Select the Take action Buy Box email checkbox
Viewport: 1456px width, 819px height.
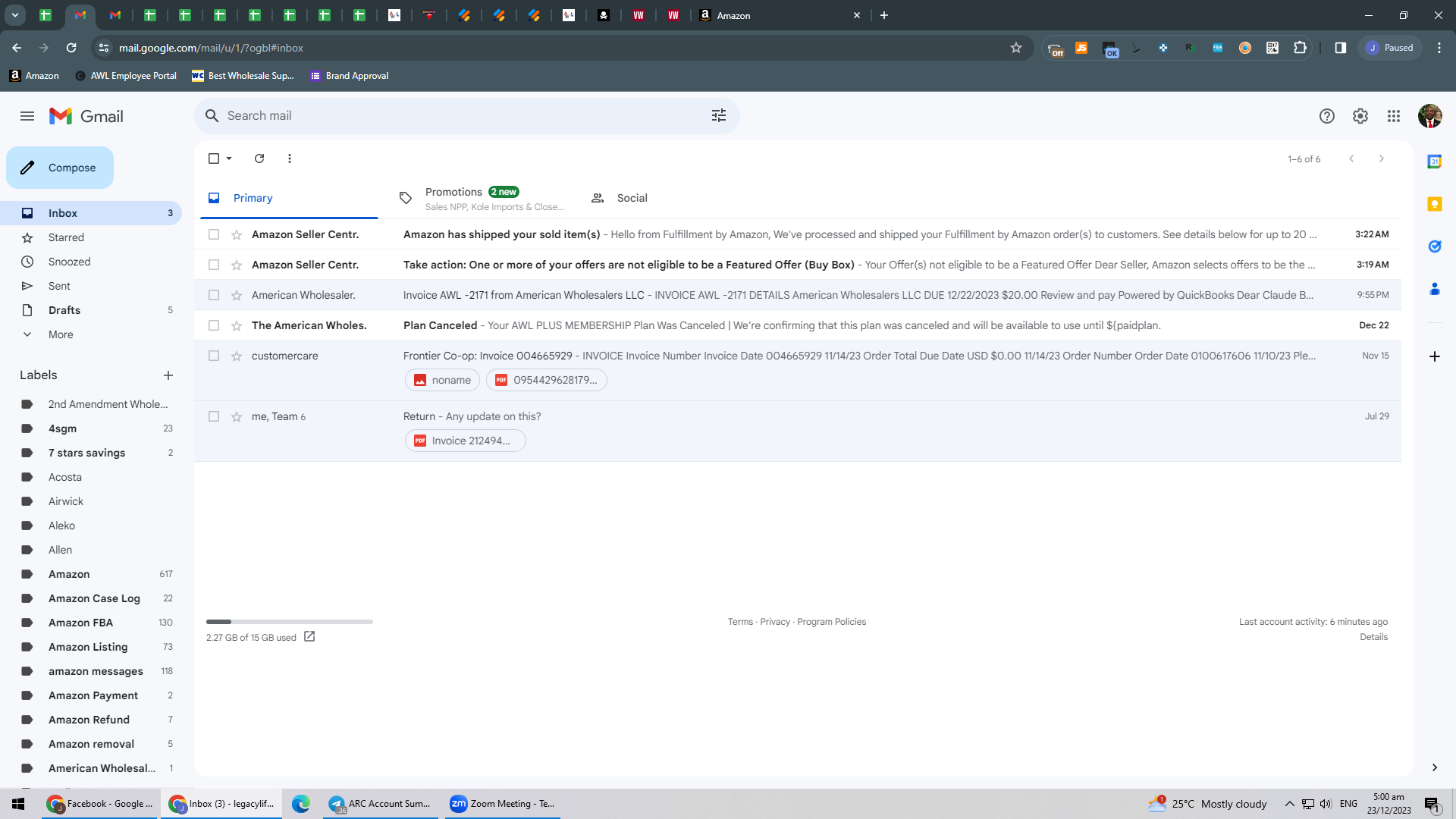tap(214, 265)
